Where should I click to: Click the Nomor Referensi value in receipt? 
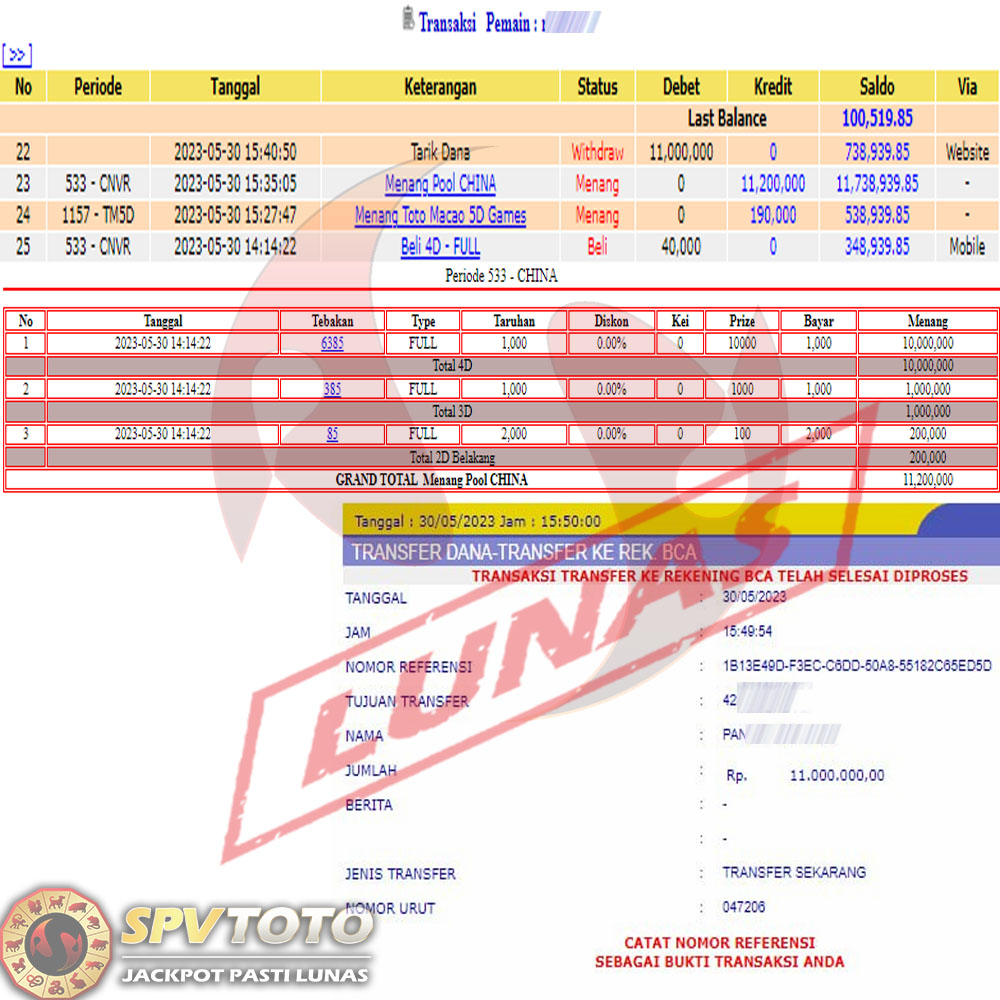(857, 666)
